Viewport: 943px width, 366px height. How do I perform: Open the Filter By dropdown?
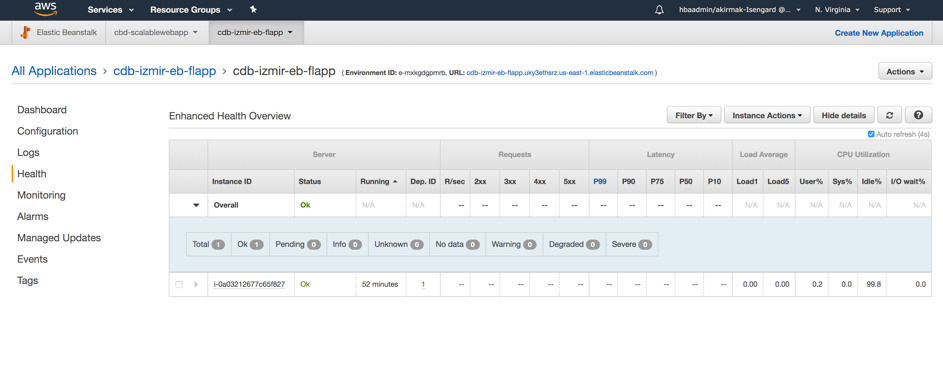pyautogui.click(x=694, y=115)
